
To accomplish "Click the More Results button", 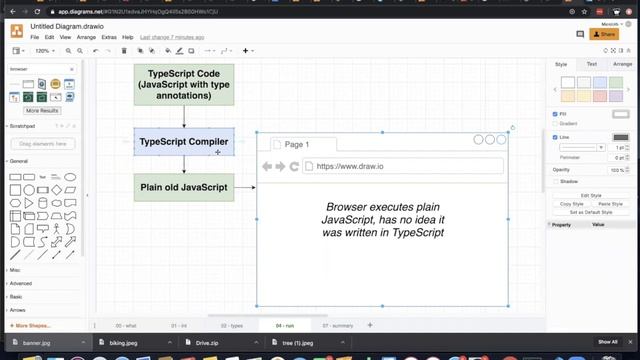I will click(x=42, y=111).
